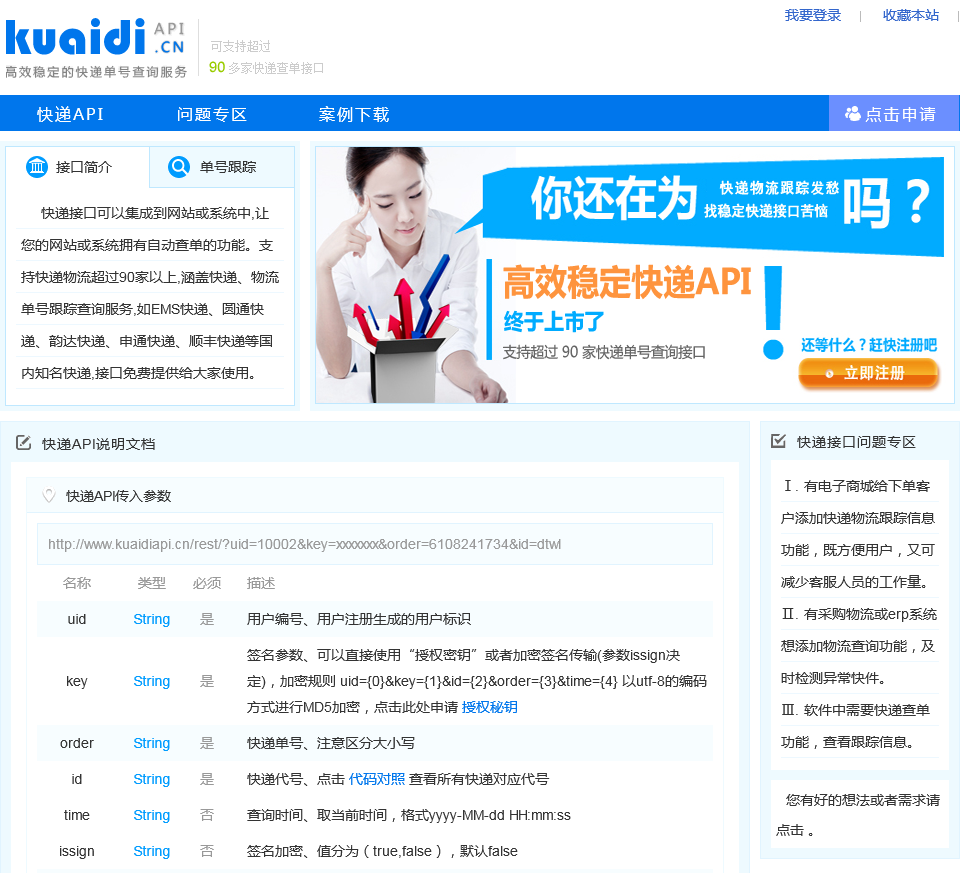Viewport: 960px width, 873px height.
Task: Switch to the 单号跟踪 tab
Action: pos(222,167)
